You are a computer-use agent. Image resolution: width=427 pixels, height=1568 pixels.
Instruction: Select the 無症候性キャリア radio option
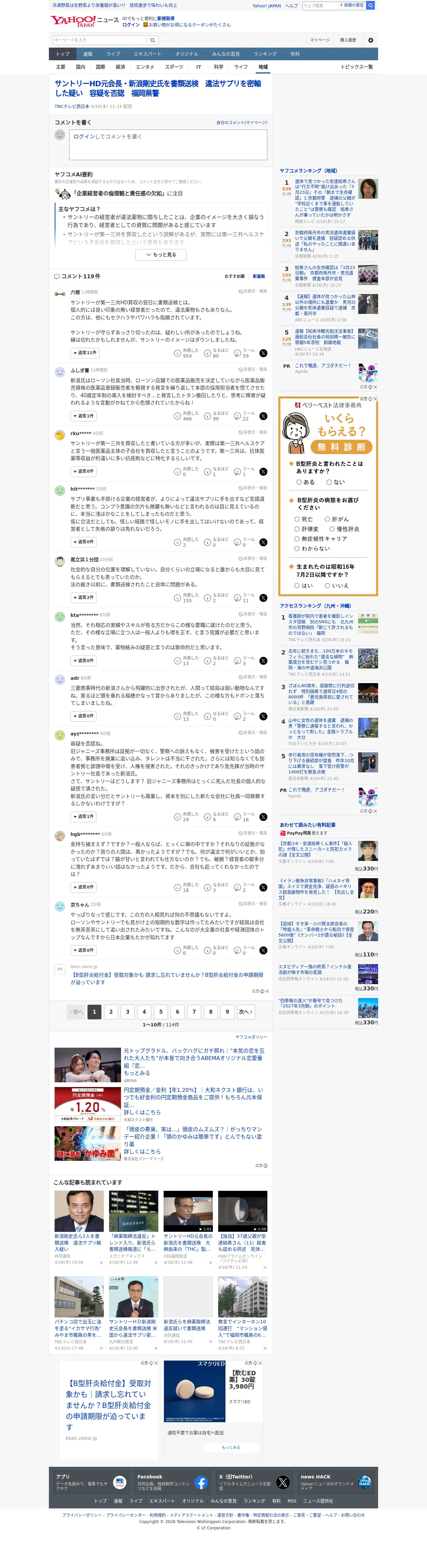[297, 539]
